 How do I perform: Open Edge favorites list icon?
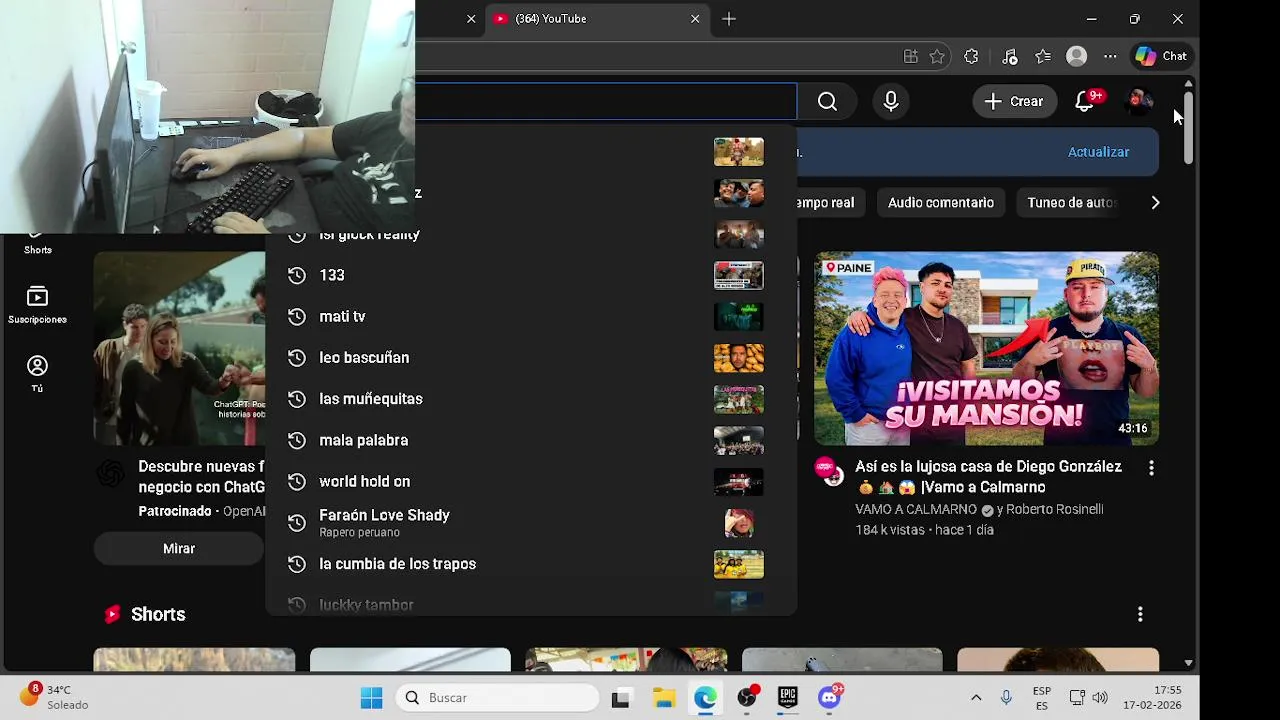click(x=1043, y=57)
